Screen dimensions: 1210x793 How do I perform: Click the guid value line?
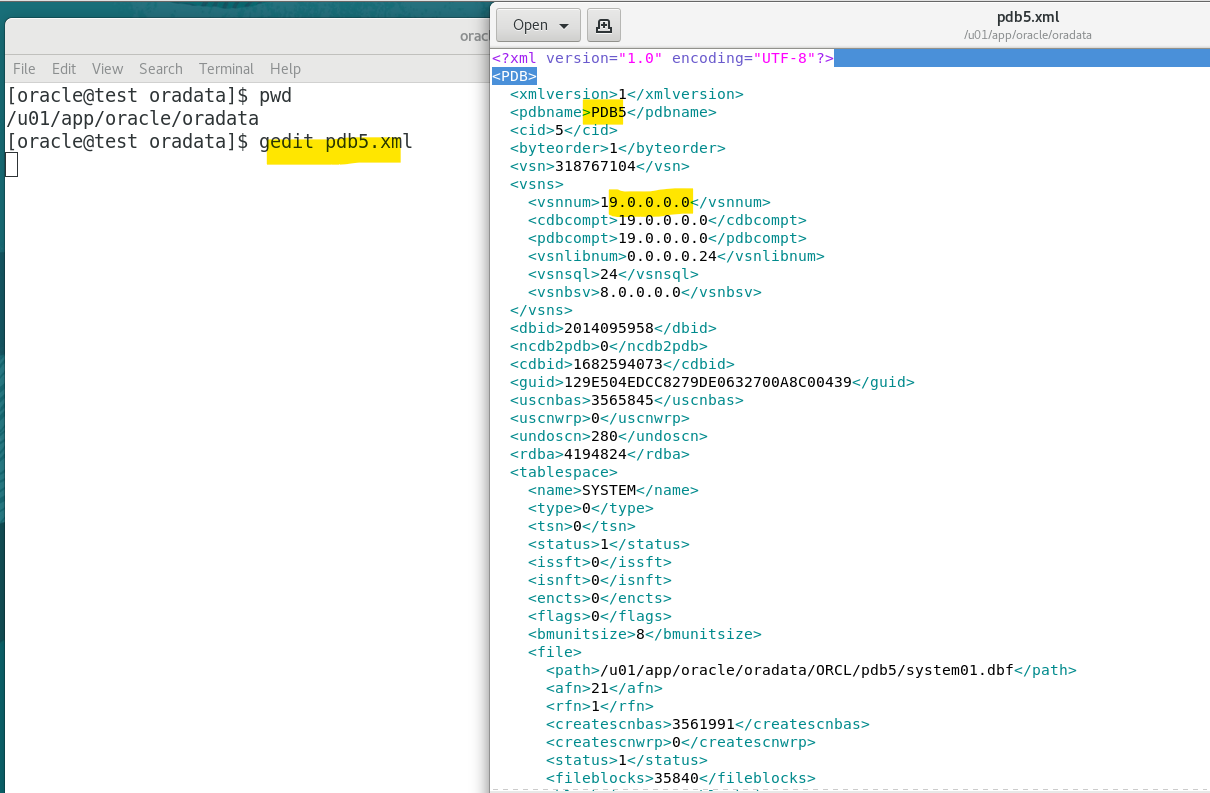(x=712, y=382)
